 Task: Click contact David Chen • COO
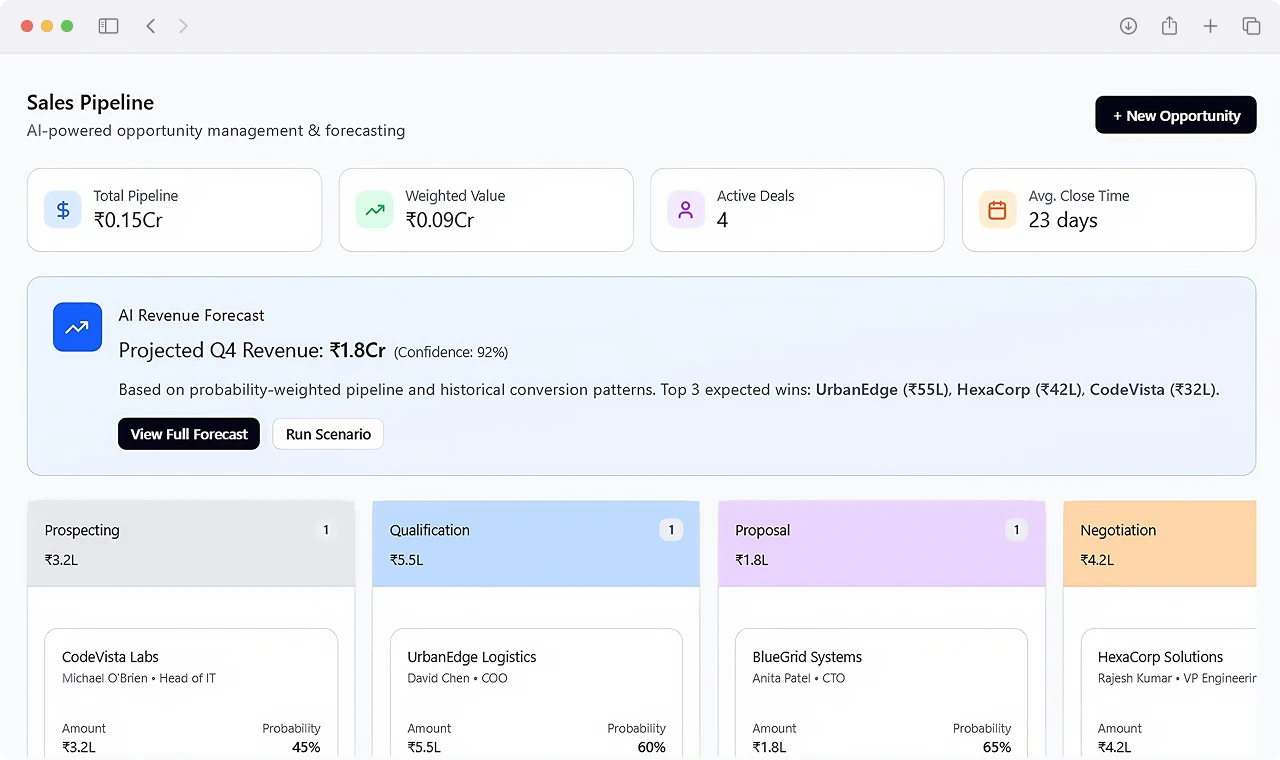click(457, 678)
